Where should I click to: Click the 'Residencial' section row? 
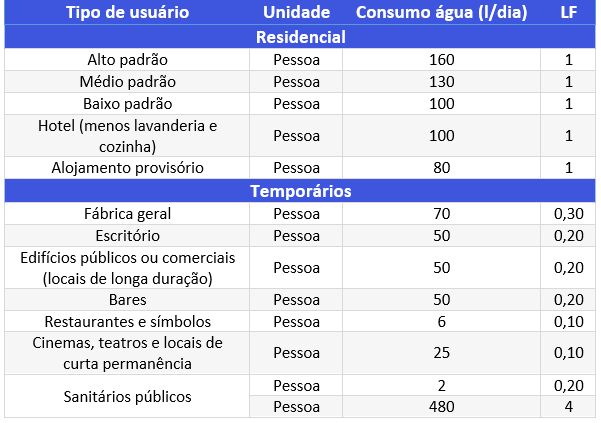(x=300, y=37)
